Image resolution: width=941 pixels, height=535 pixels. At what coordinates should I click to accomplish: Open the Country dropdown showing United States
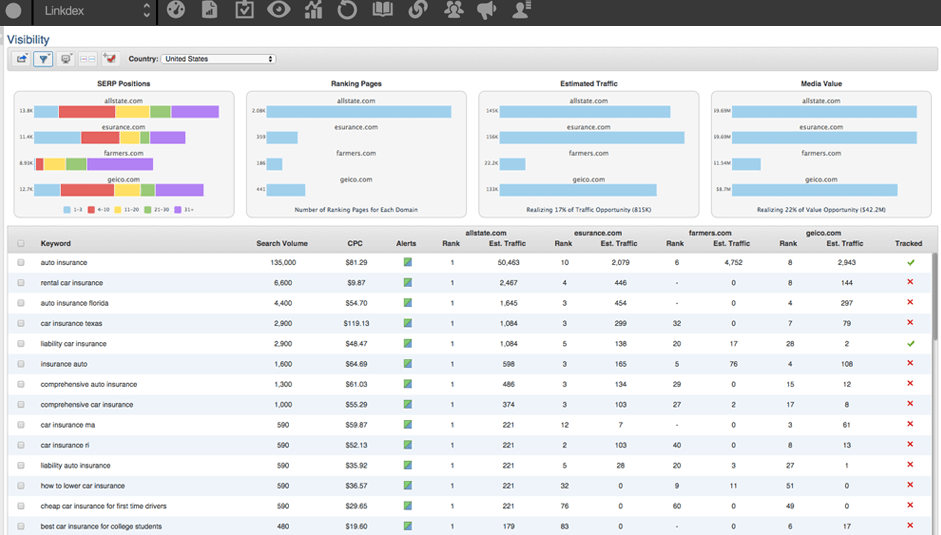point(217,59)
